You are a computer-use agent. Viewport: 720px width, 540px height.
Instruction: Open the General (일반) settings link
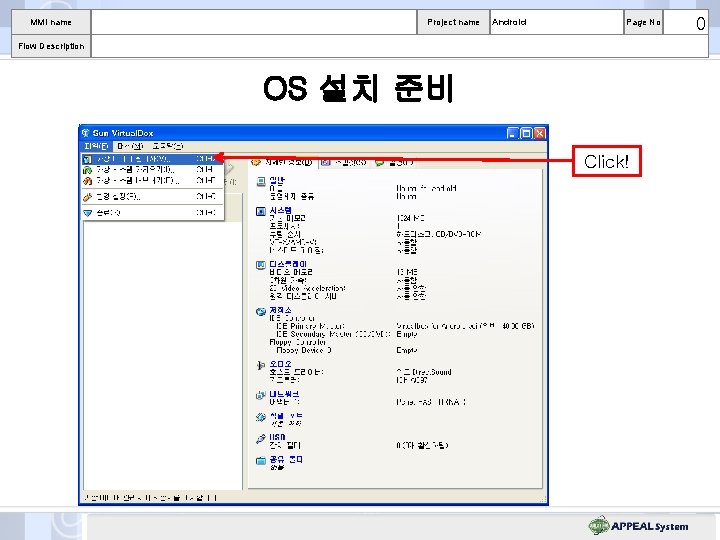pos(277,180)
